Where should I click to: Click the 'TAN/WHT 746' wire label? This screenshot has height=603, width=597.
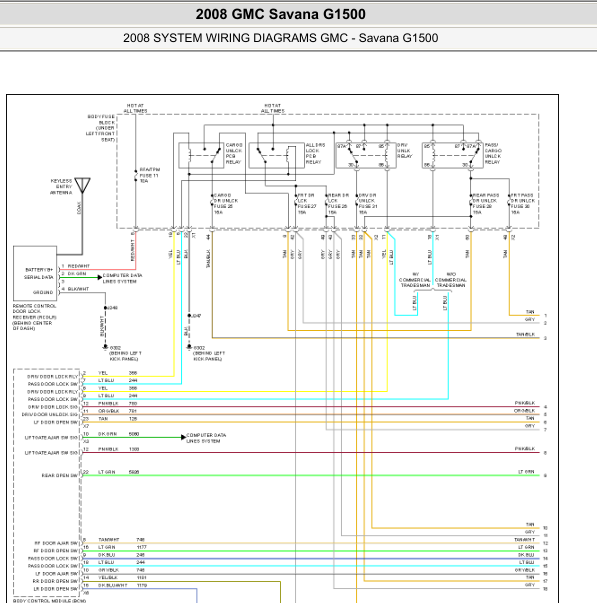point(121,540)
